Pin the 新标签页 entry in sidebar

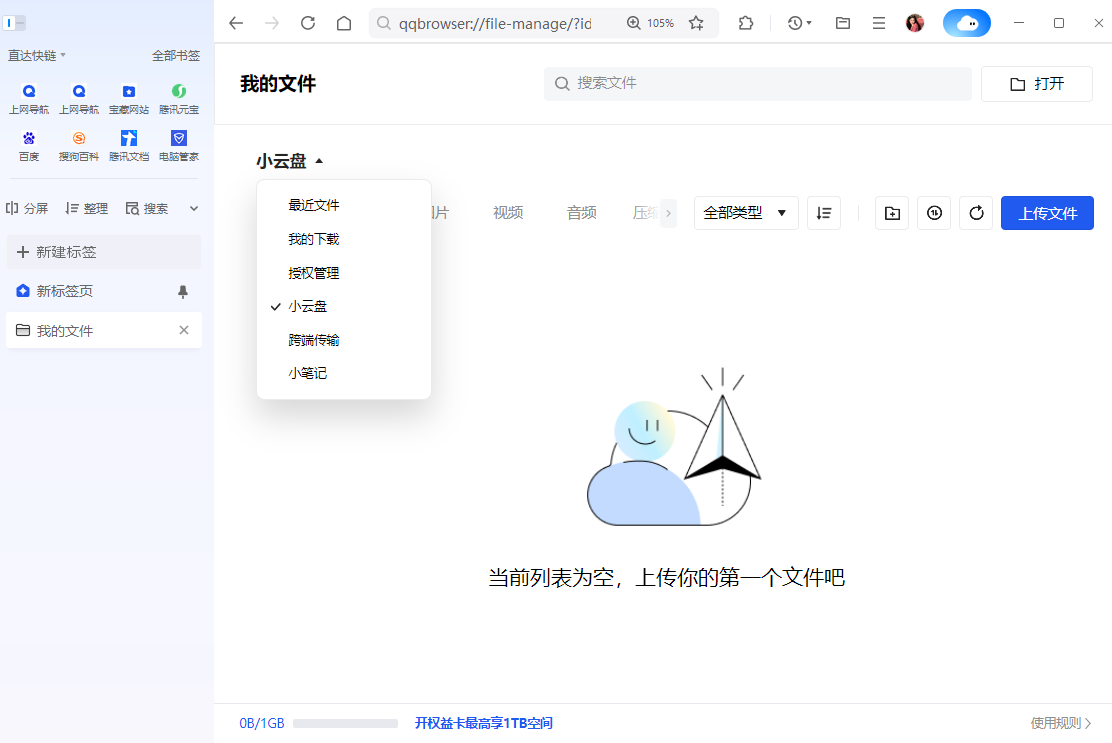tap(185, 291)
